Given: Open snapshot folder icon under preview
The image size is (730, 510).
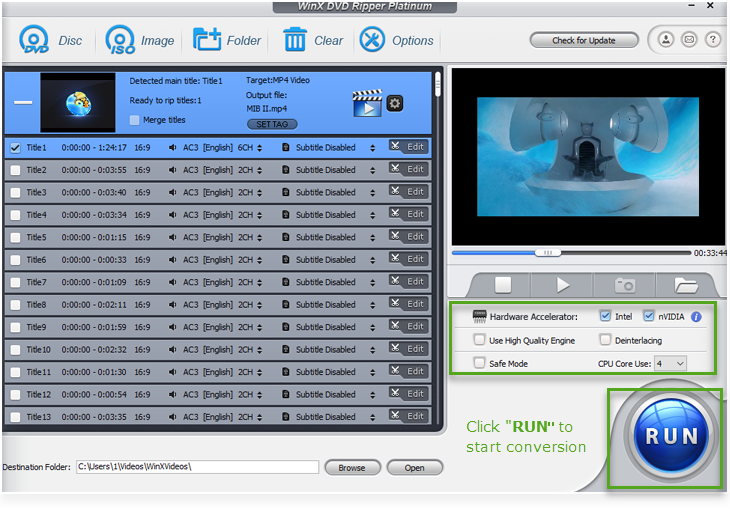Looking at the screenshot, I should click(686, 285).
